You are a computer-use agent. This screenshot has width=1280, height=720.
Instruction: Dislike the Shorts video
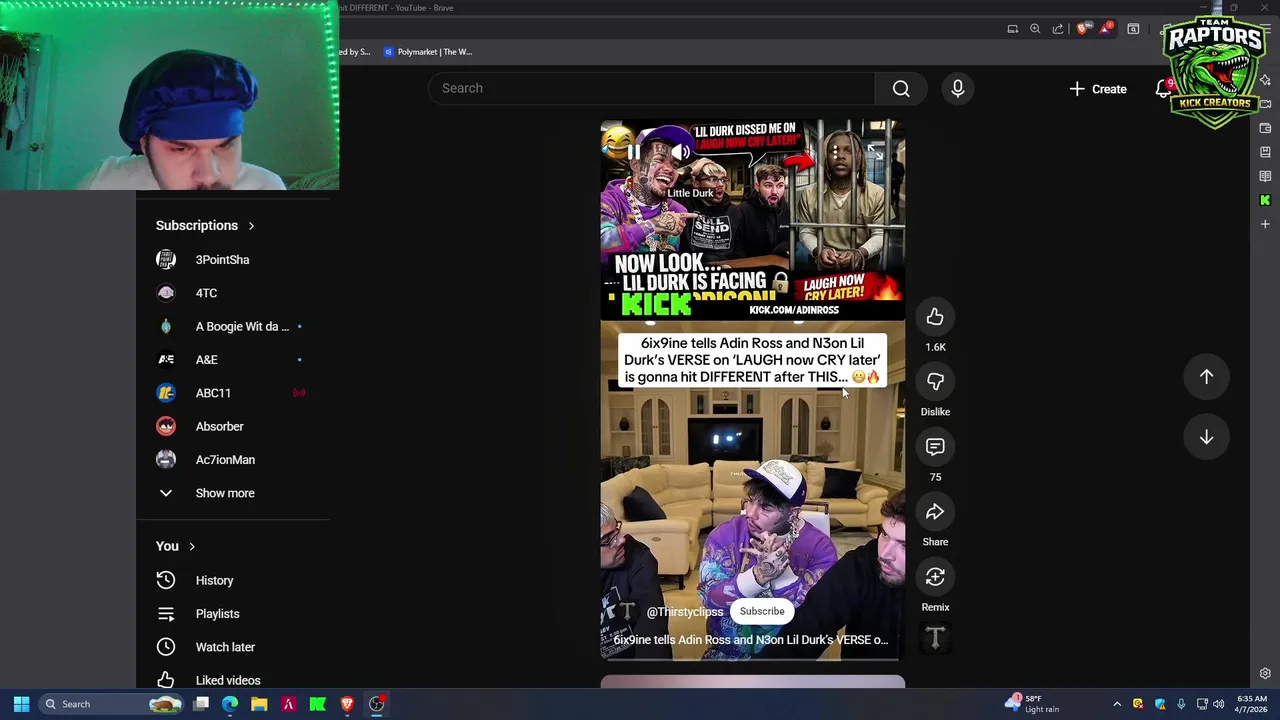[x=935, y=382]
